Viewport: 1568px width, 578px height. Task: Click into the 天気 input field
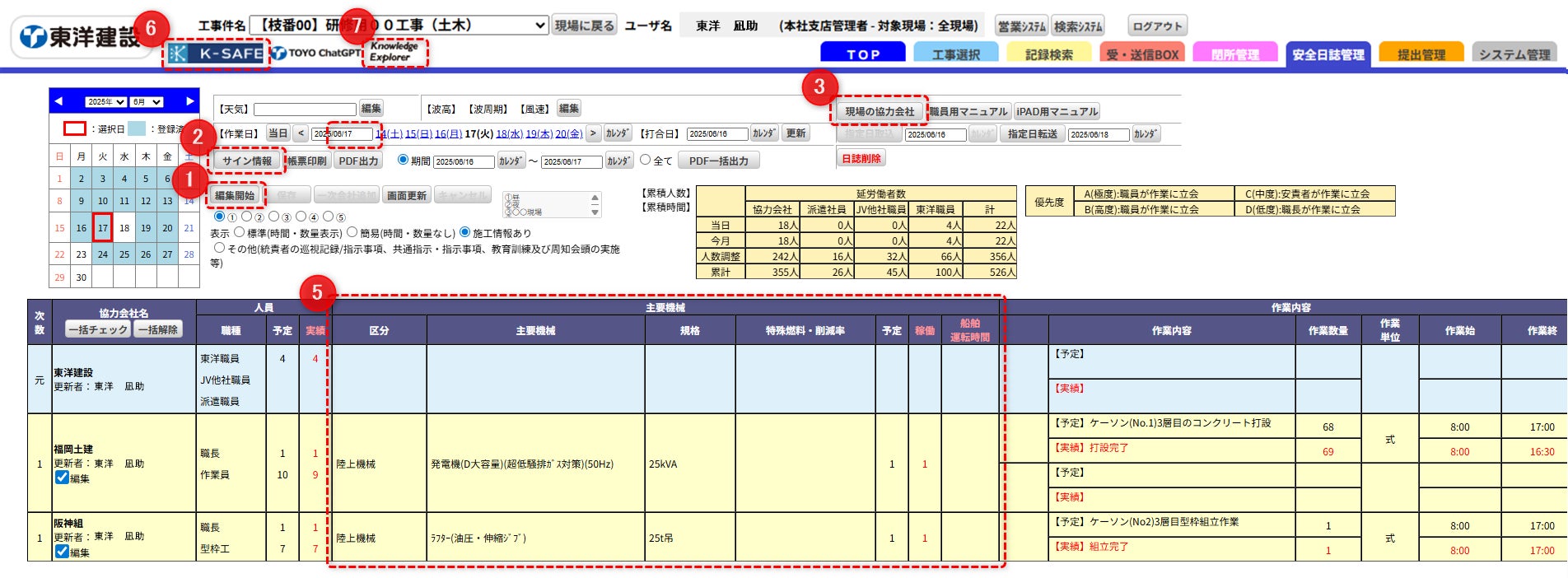[x=305, y=109]
